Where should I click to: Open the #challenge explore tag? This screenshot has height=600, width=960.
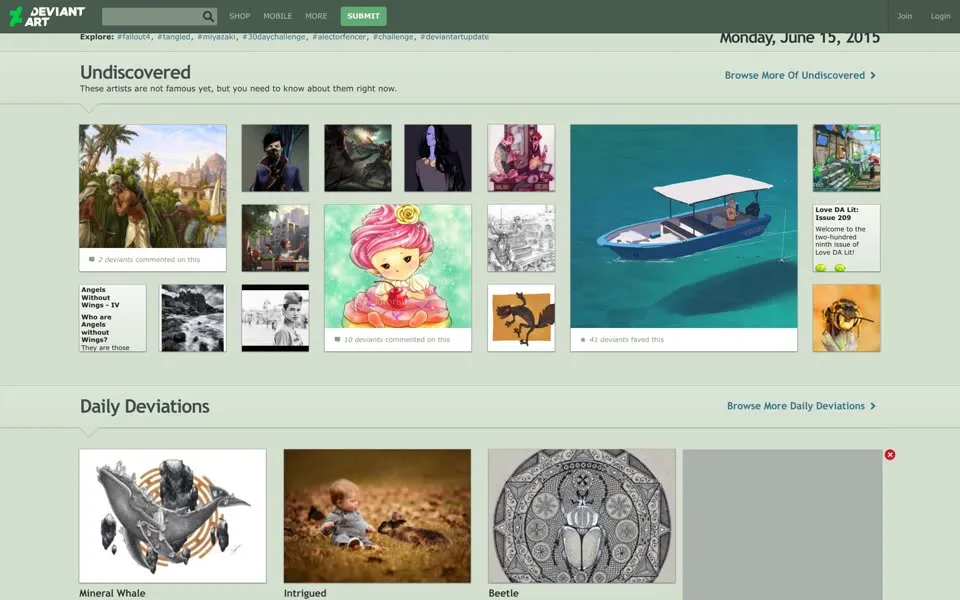393,37
